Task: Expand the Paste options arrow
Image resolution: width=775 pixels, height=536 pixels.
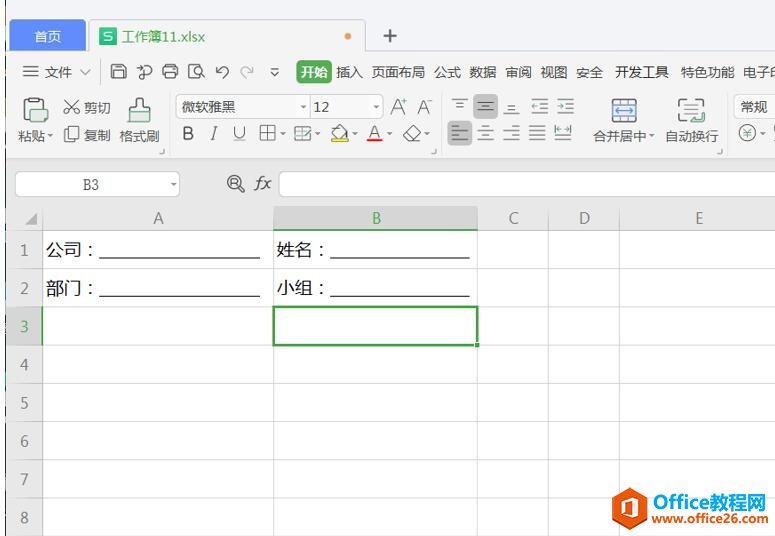Action: [50, 135]
